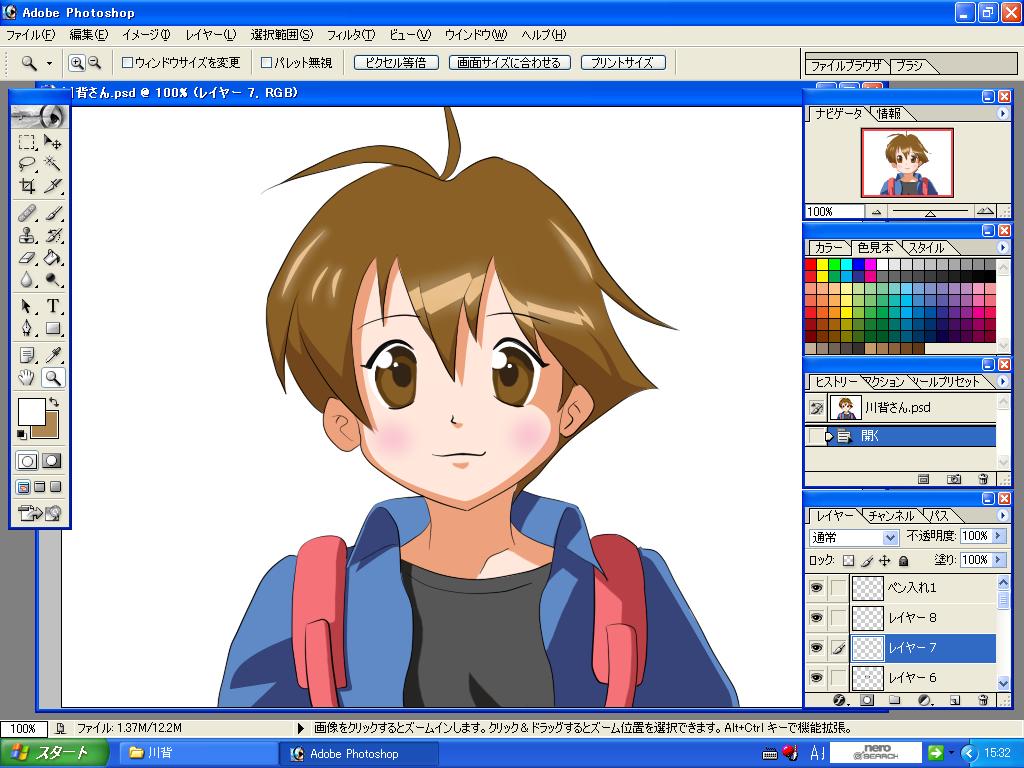Viewport: 1024px width, 768px height.
Task: Open the Windows スタート button
Action: coord(54,753)
